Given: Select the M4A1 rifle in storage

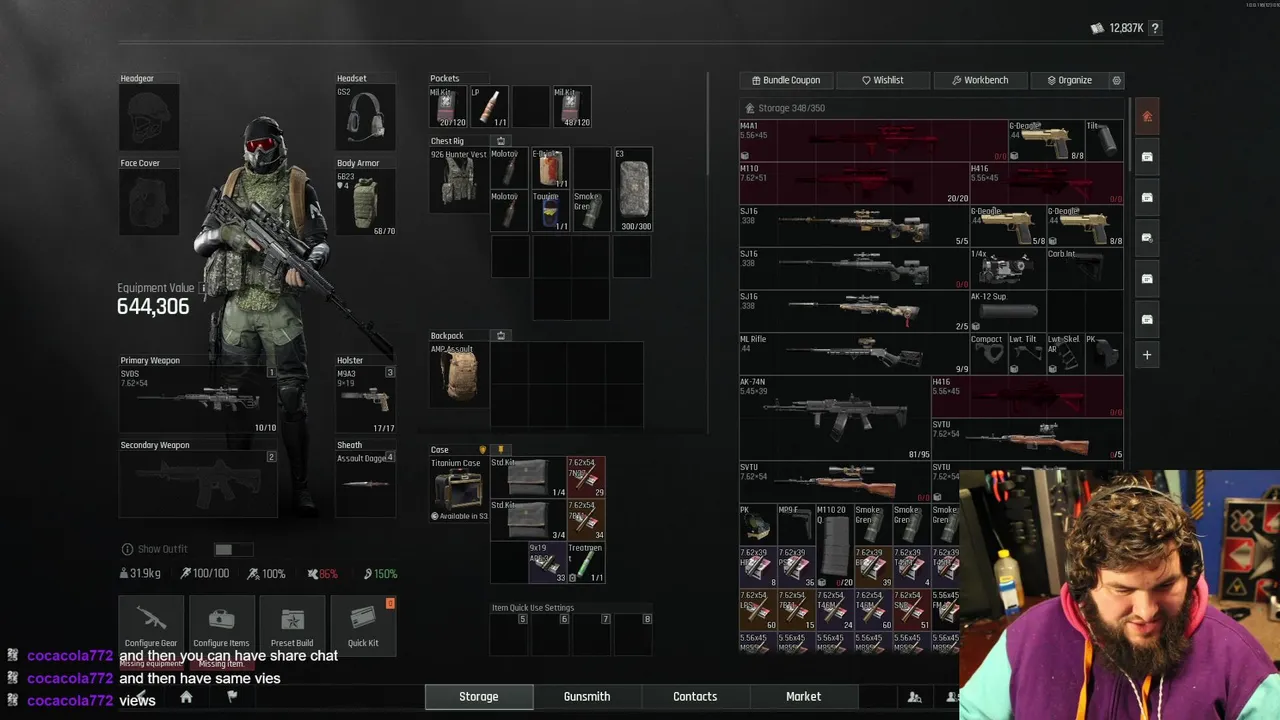Looking at the screenshot, I should 873,141.
